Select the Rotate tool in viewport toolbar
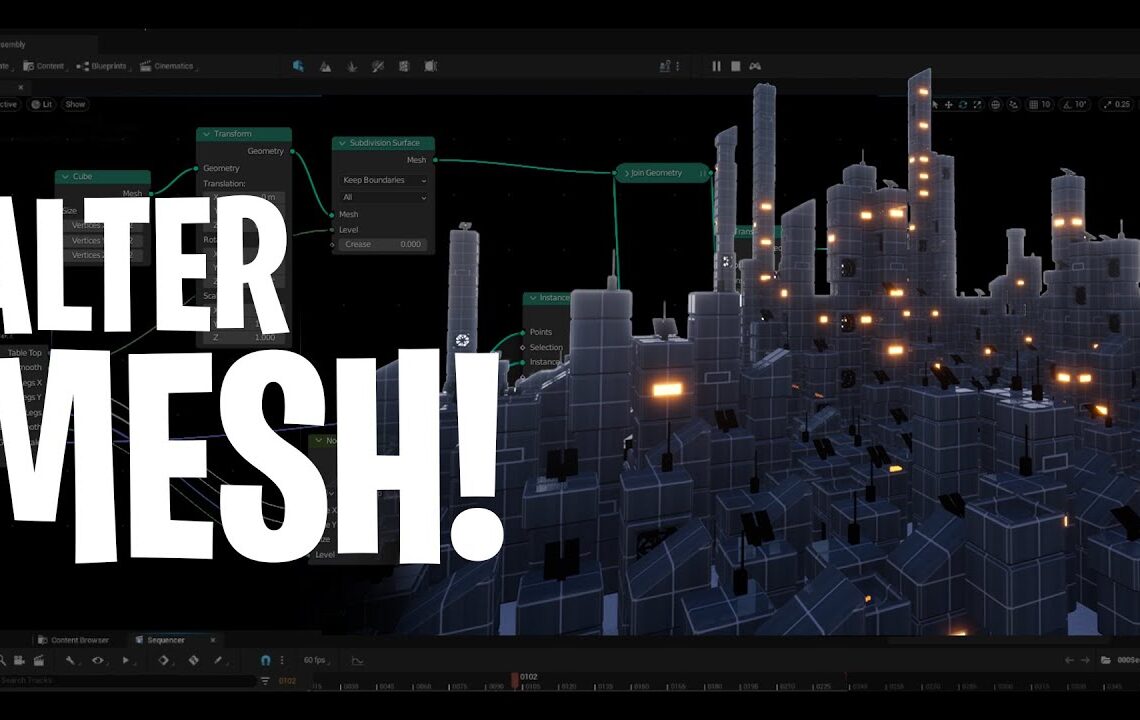This screenshot has width=1140, height=720. pyautogui.click(x=962, y=103)
